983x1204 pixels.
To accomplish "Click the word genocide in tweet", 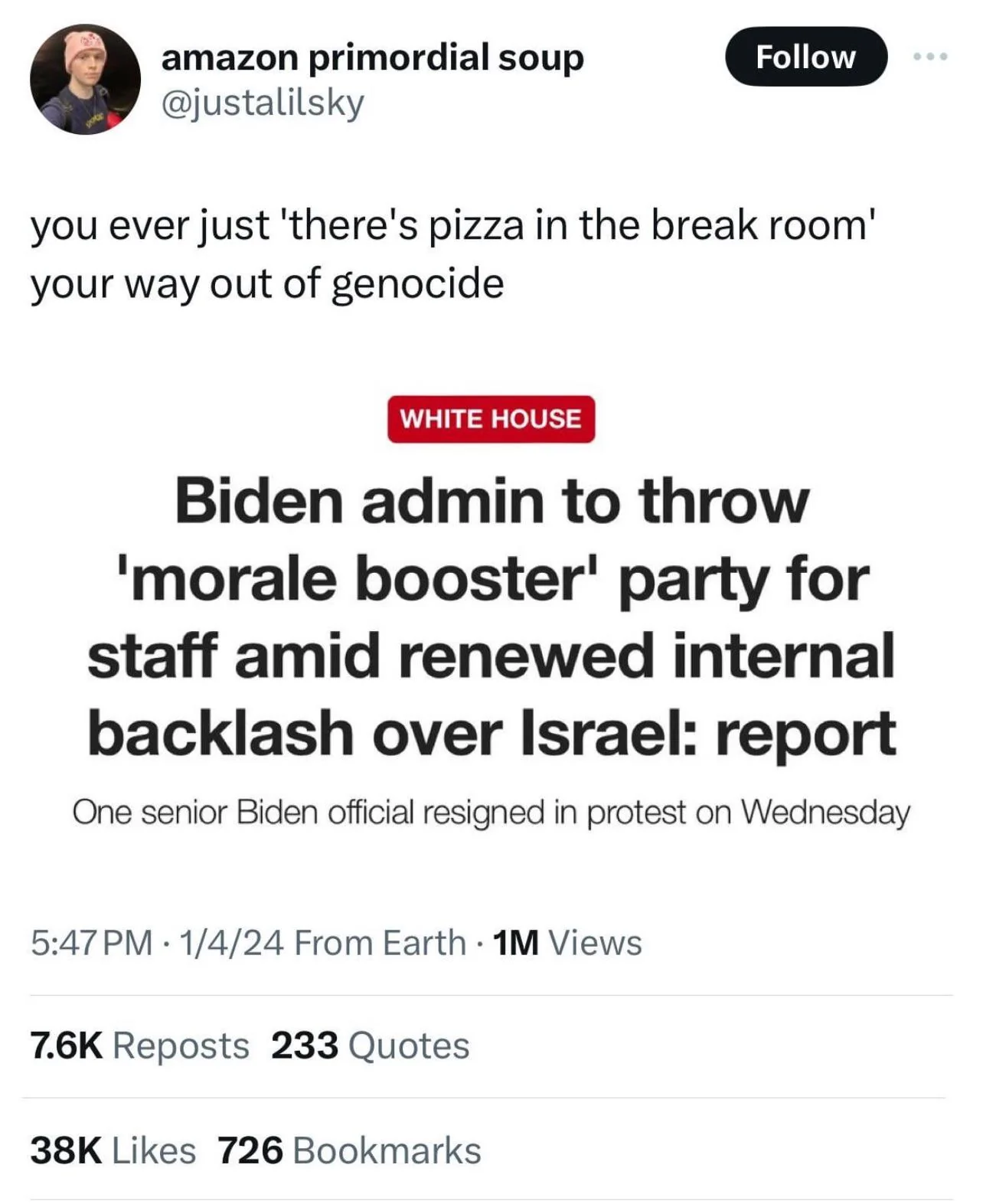I will click(x=418, y=285).
